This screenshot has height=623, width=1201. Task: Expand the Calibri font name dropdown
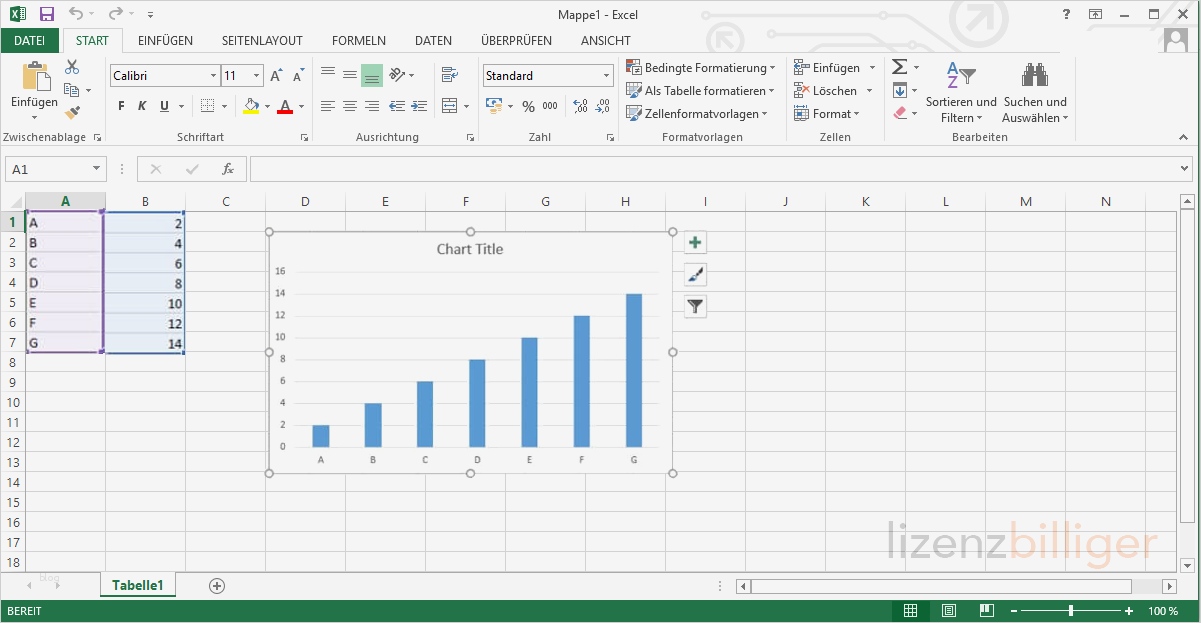click(213, 76)
